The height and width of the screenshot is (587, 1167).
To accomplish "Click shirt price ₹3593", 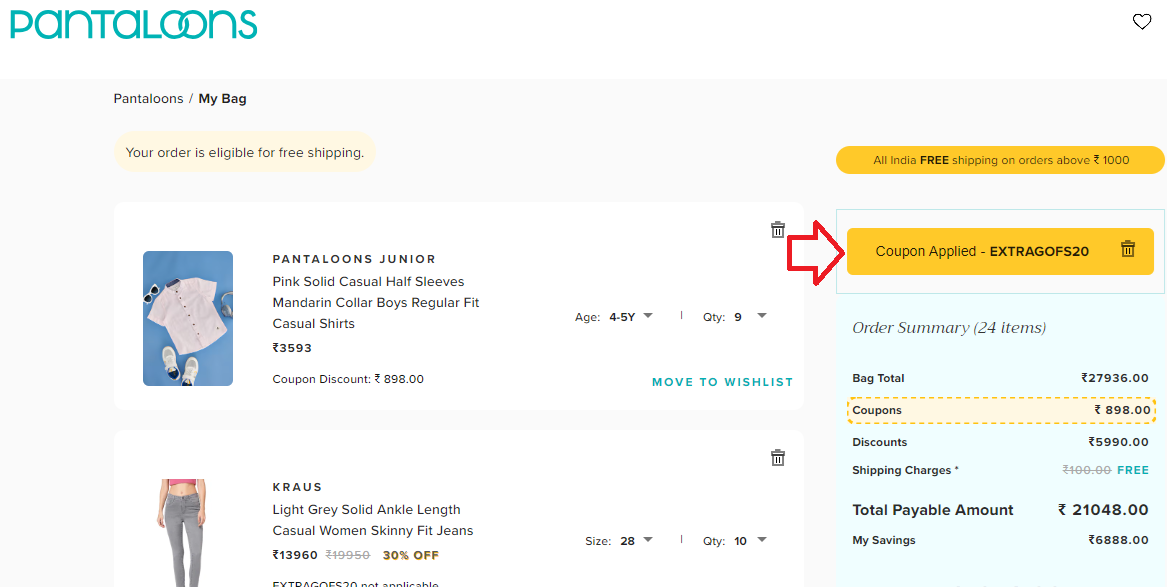I will 292,347.
